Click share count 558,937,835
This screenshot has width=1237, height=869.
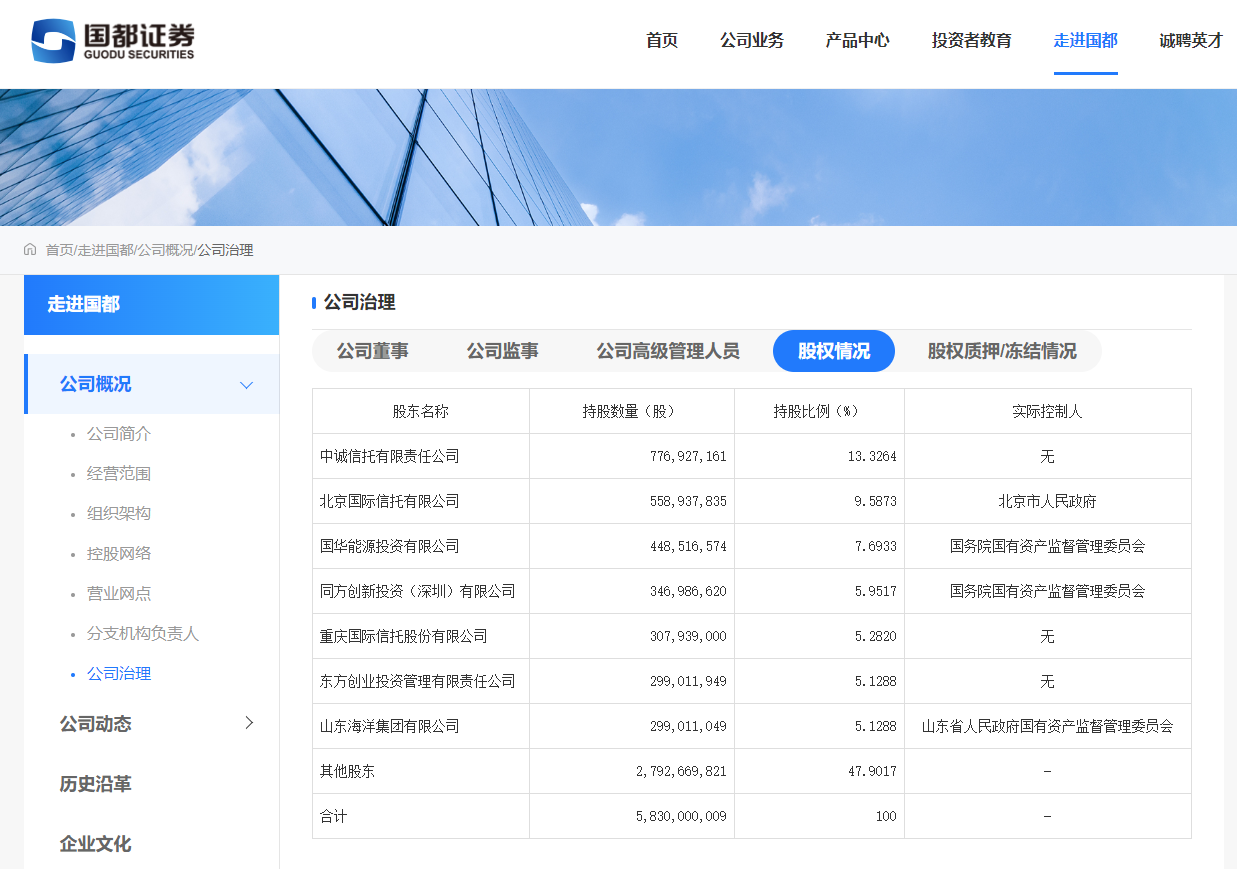click(x=688, y=501)
